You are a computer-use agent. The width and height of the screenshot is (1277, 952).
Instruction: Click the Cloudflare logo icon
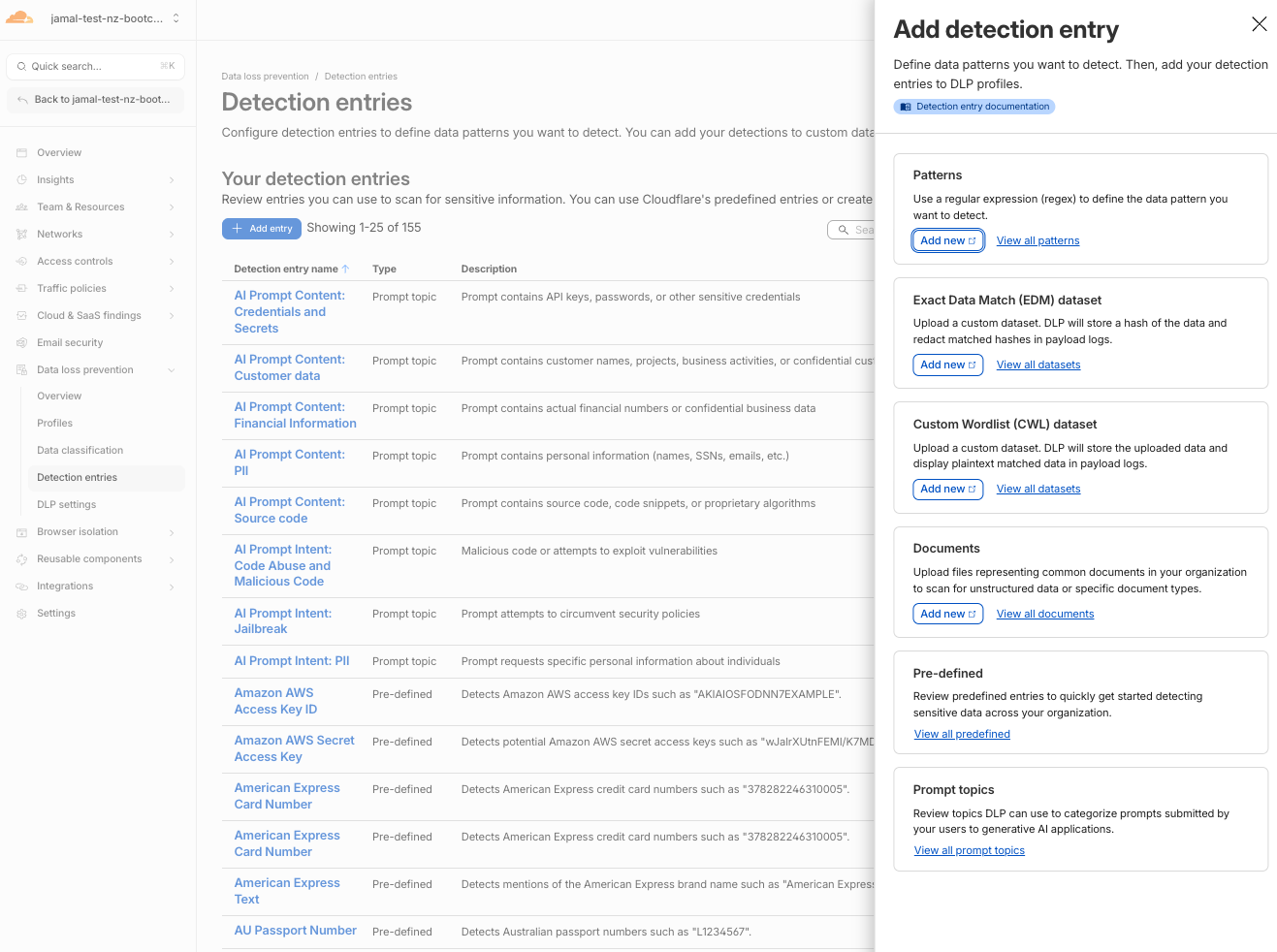coord(19,17)
